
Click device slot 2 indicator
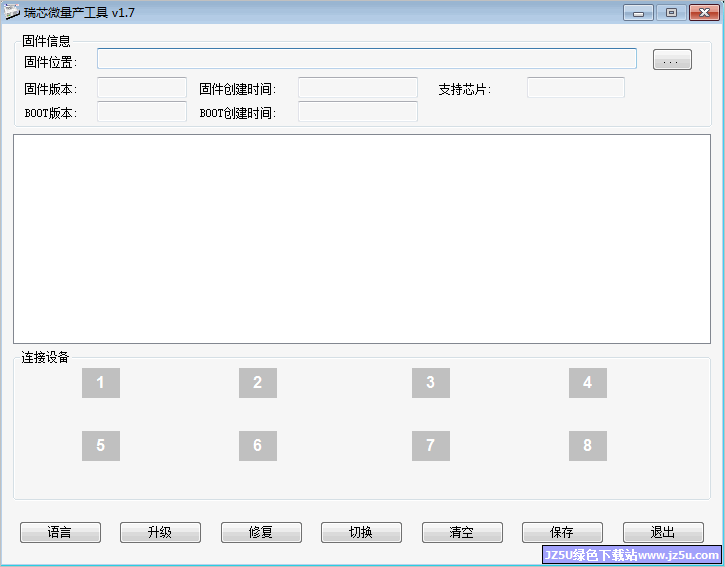click(258, 382)
